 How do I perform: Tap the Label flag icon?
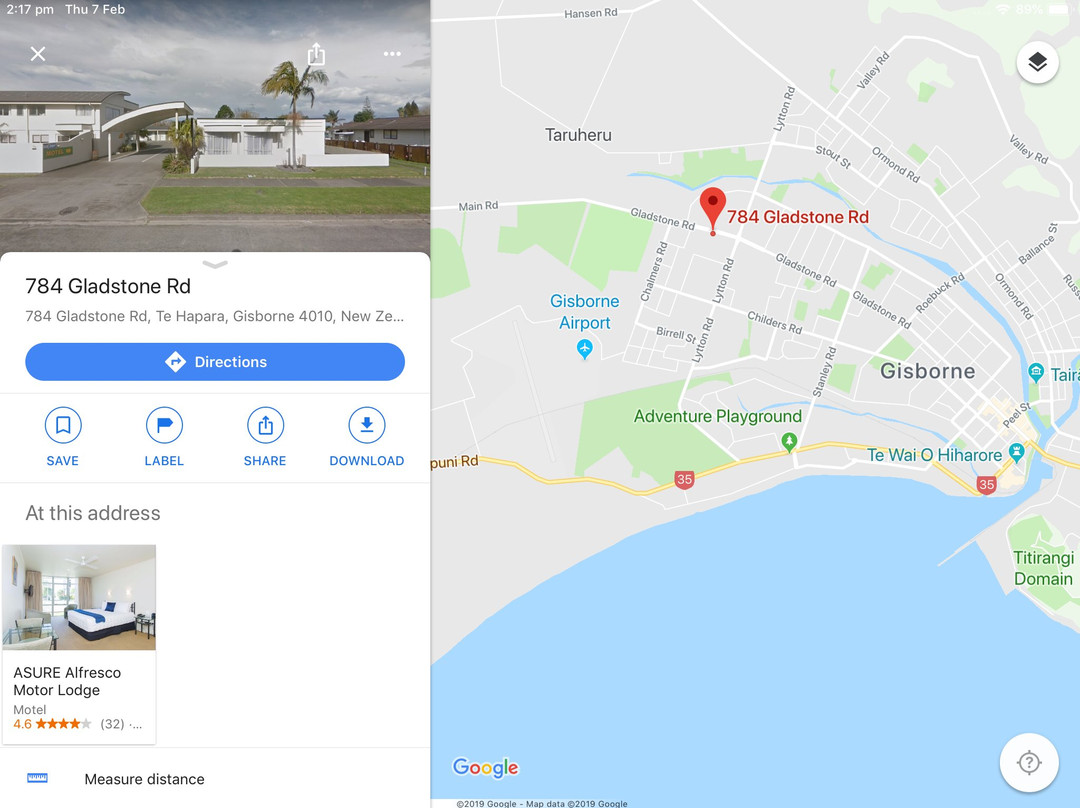[x=164, y=425]
